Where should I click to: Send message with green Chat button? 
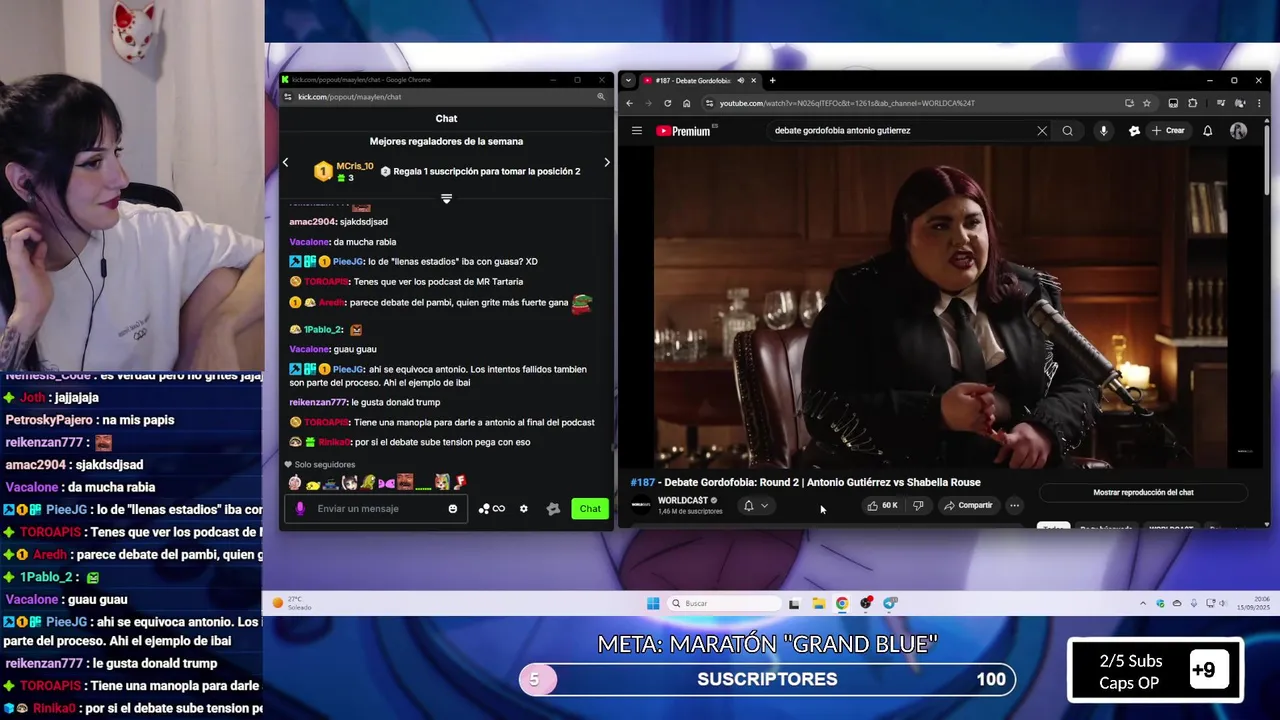pyautogui.click(x=590, y=509)
